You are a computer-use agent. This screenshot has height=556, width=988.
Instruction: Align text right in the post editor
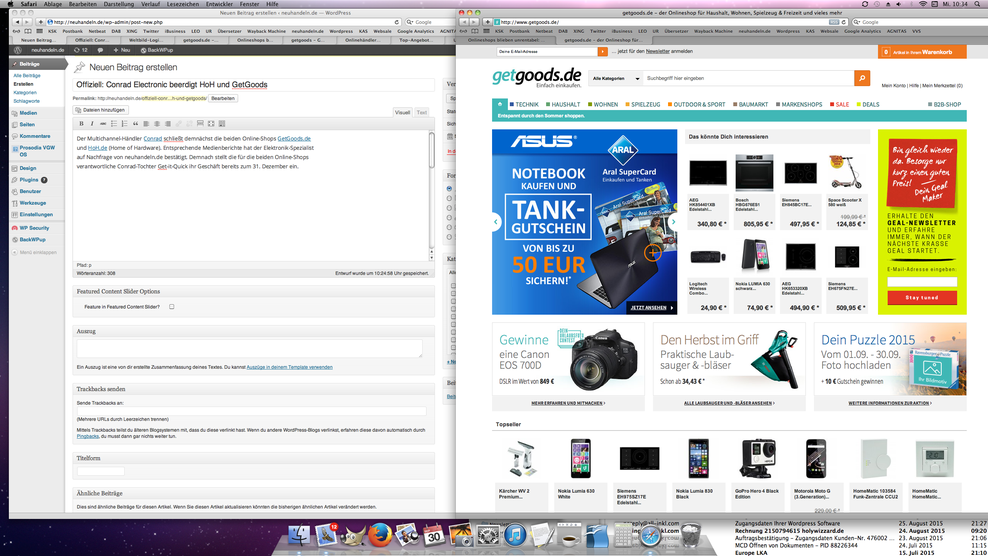168,124
